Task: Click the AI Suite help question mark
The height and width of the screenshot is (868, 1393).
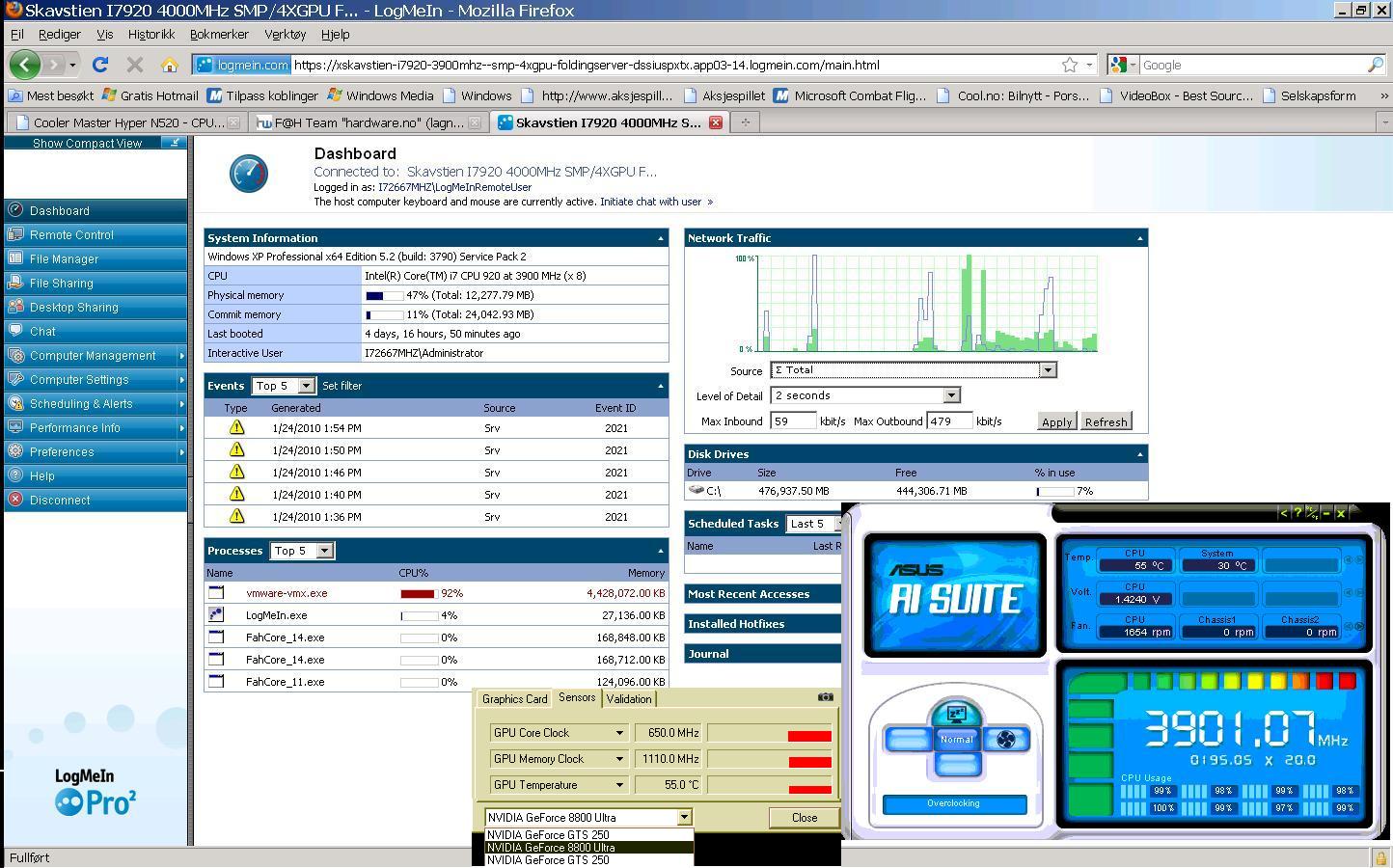Action: (1297, 513)
